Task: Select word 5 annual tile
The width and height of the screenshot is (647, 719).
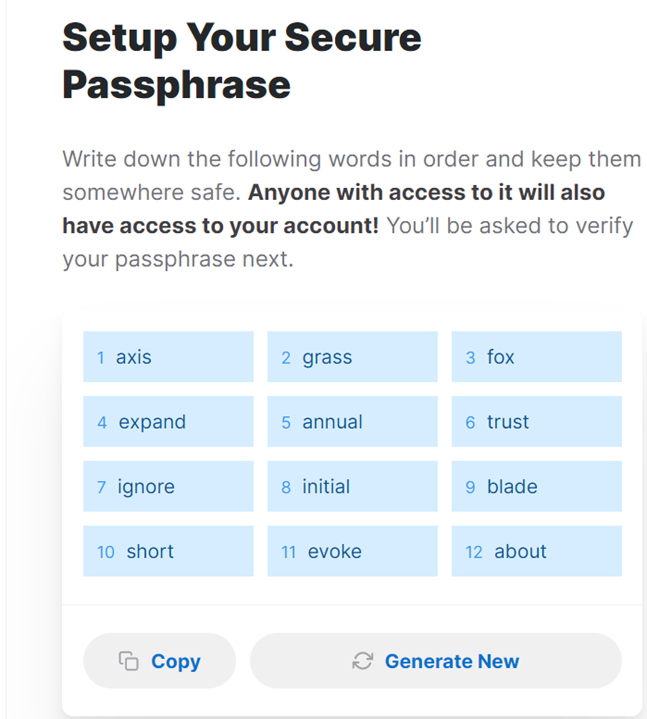Action: pos(352,421)
